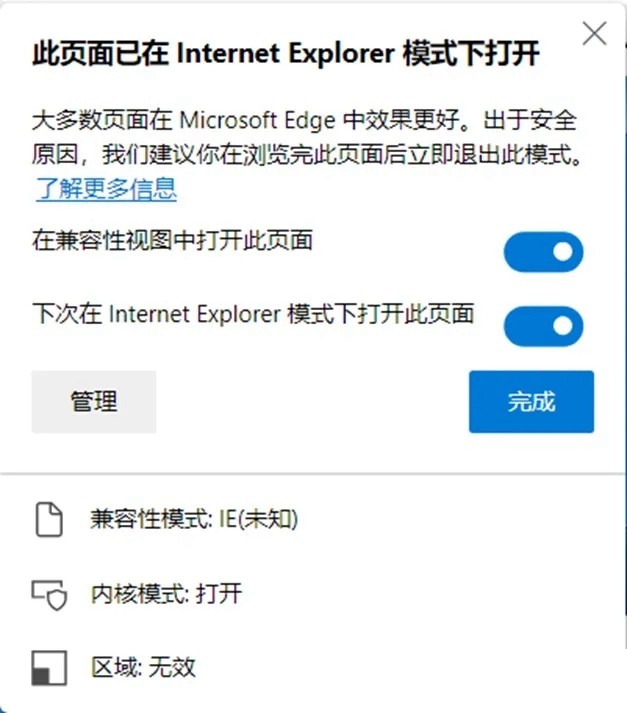Click the IE(未知) value after 兼容性模式
This screenshot has height=713, width=627.
coord(258,519)
